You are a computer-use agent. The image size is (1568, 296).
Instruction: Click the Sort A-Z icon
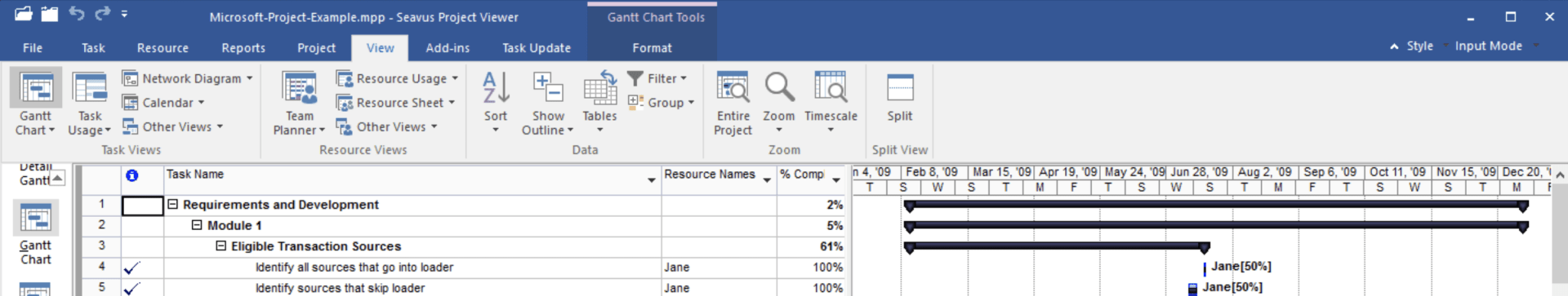point(496,87)
